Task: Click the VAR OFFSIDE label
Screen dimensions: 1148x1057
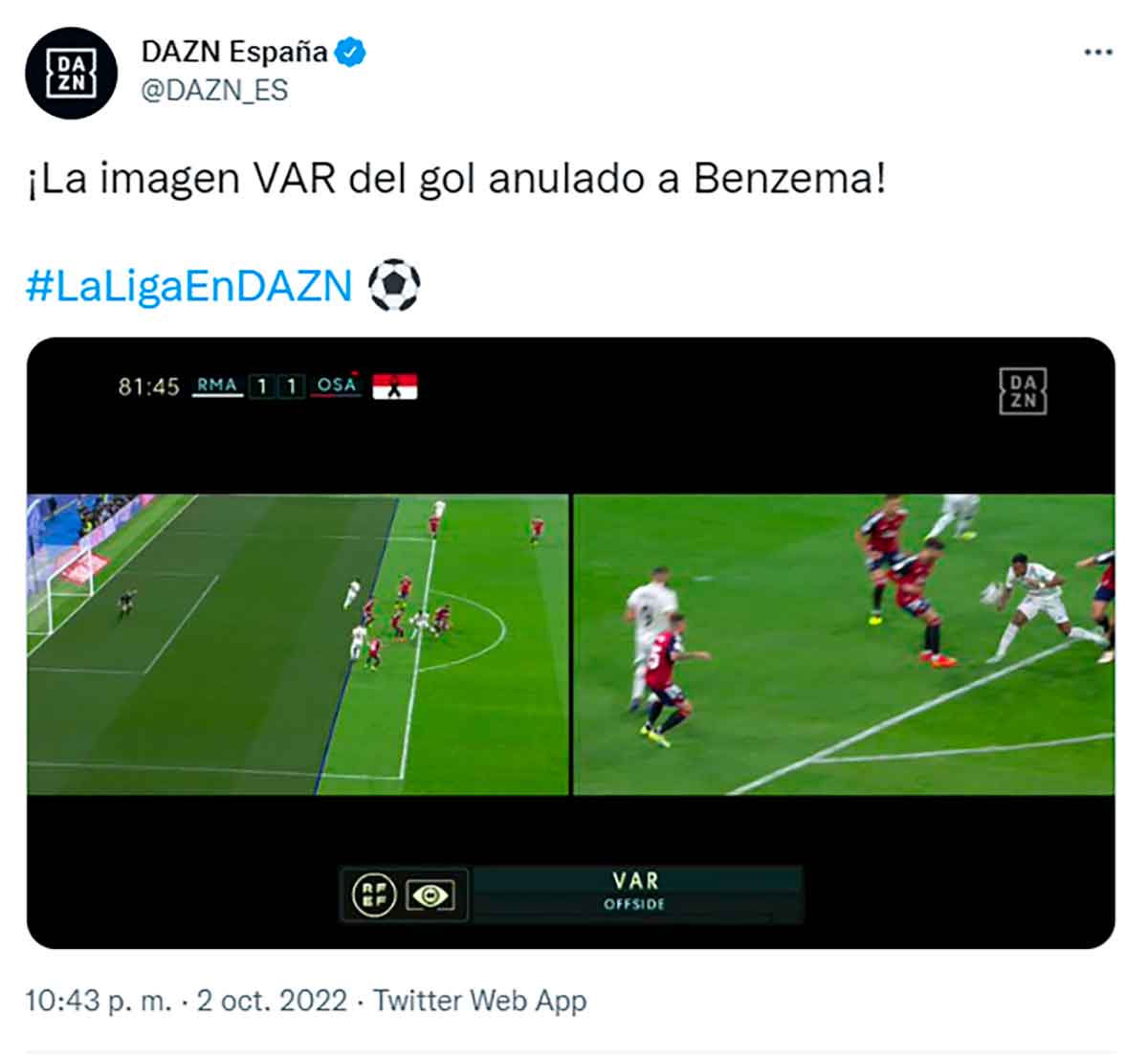Action: (635, 892)
